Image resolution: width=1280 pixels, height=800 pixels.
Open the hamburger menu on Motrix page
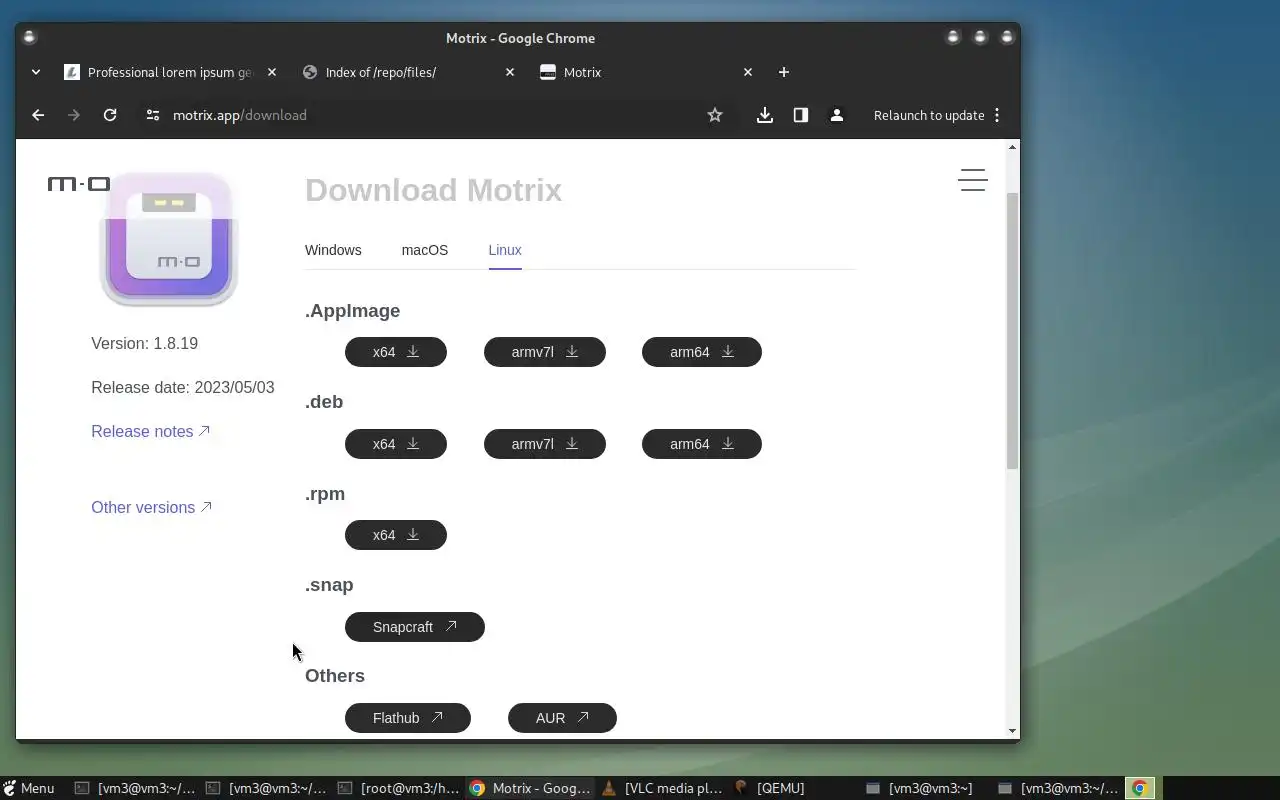click(973, 180)
